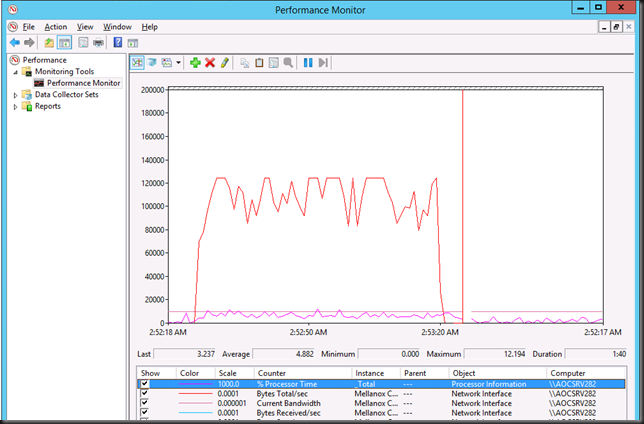This screenshot has height=424, width=644.
Task: Select the Bytes Total/sec counter row
Action: tap(381, 394)
